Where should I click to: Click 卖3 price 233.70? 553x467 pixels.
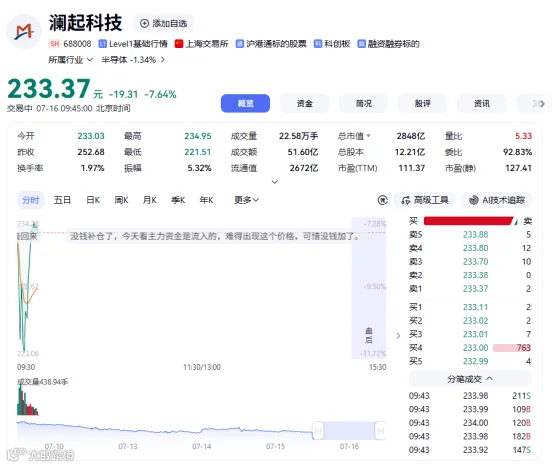pyautogui.click(x=475, y=262)
